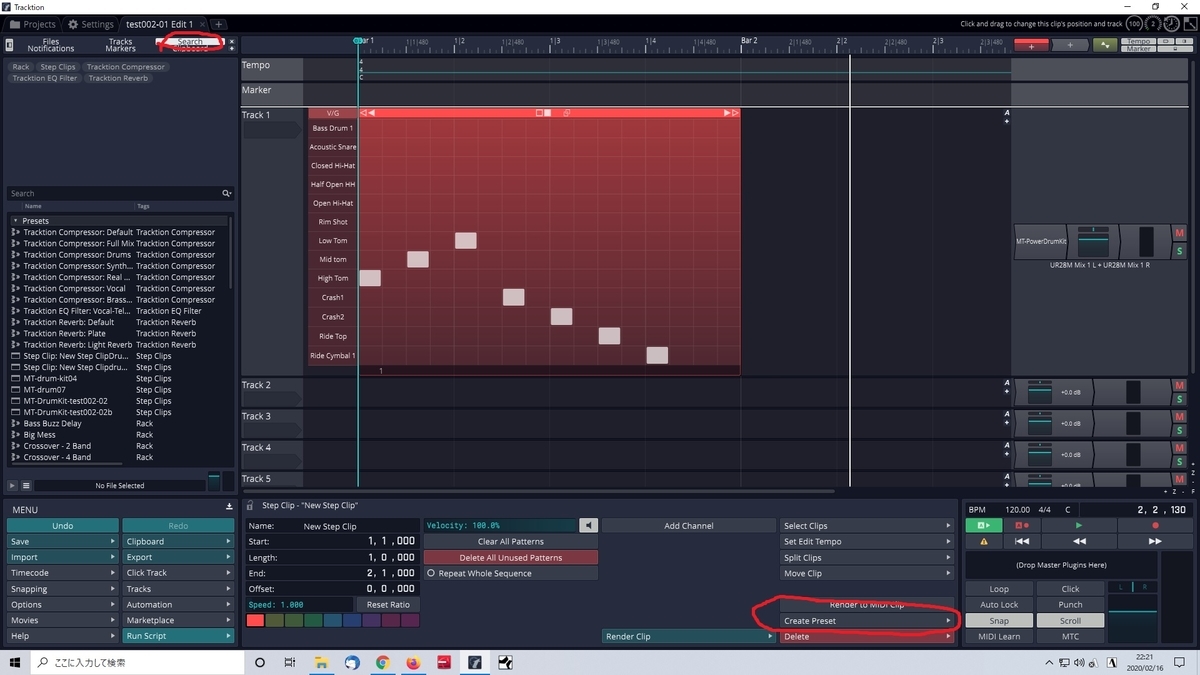
Task: Click Clear All Patterns
Action: (511, 541)
